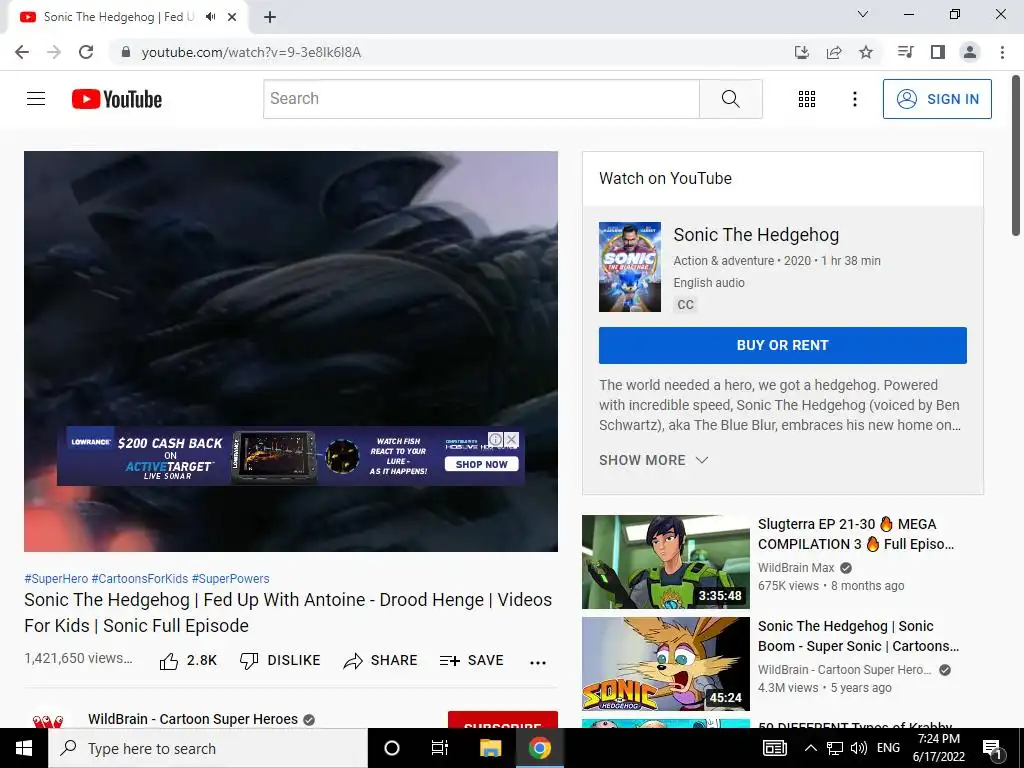Show hidden system tray icons
1024x768 pixels.
pos(810,748)
